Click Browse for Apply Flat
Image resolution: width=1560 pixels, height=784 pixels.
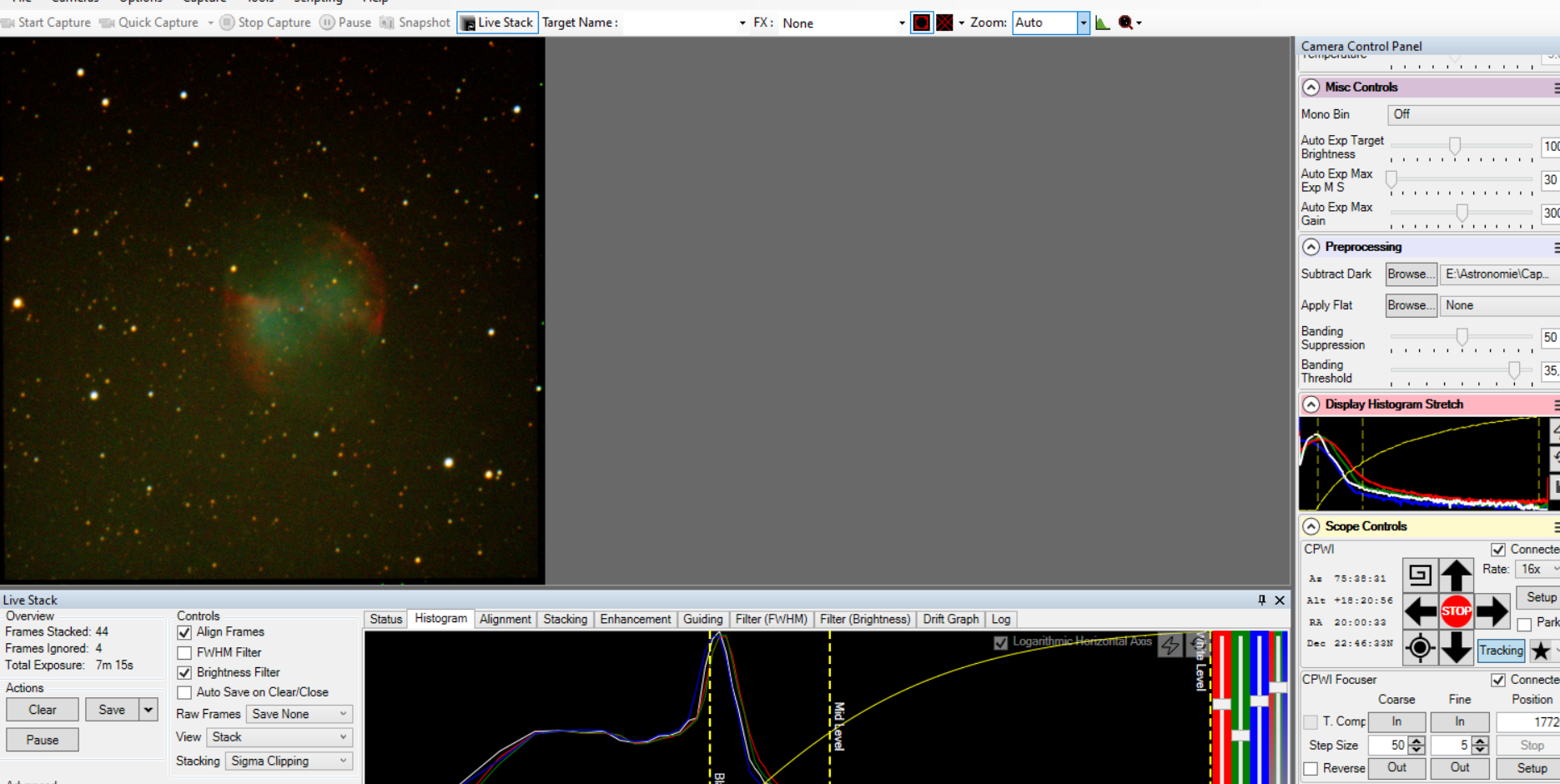point(1412,306)
